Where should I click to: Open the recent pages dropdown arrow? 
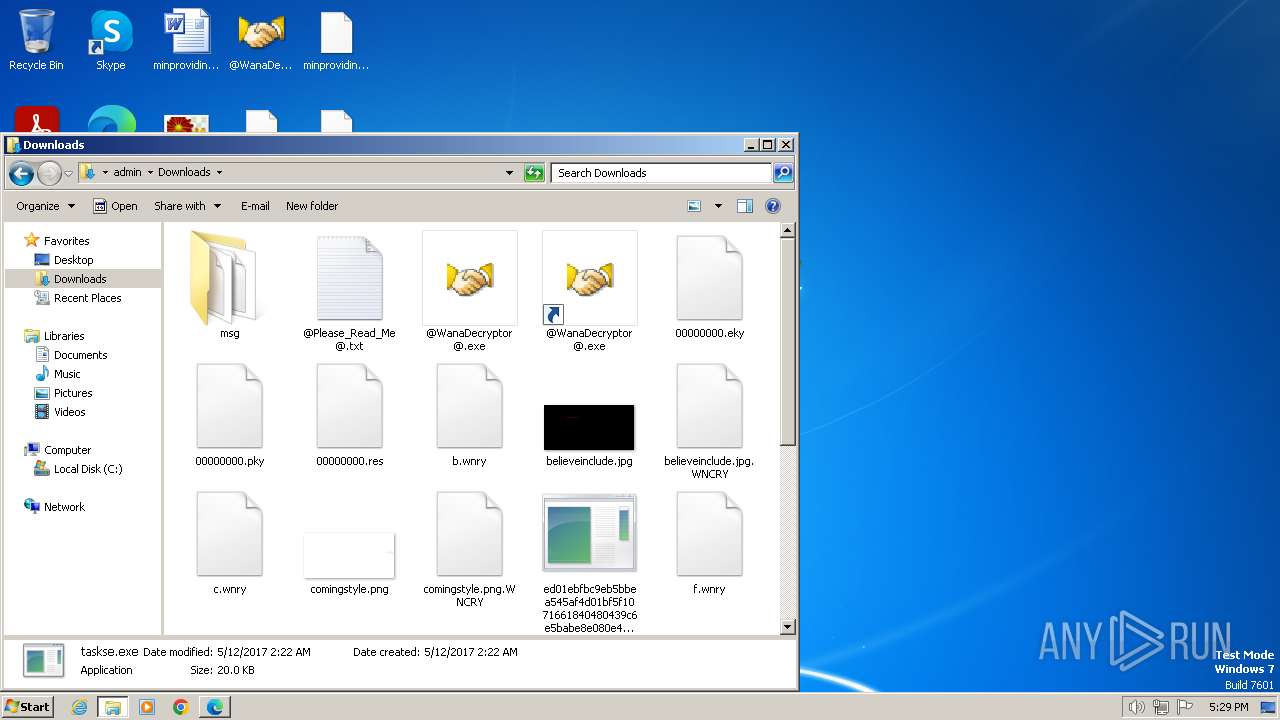[x=68, y=173]
